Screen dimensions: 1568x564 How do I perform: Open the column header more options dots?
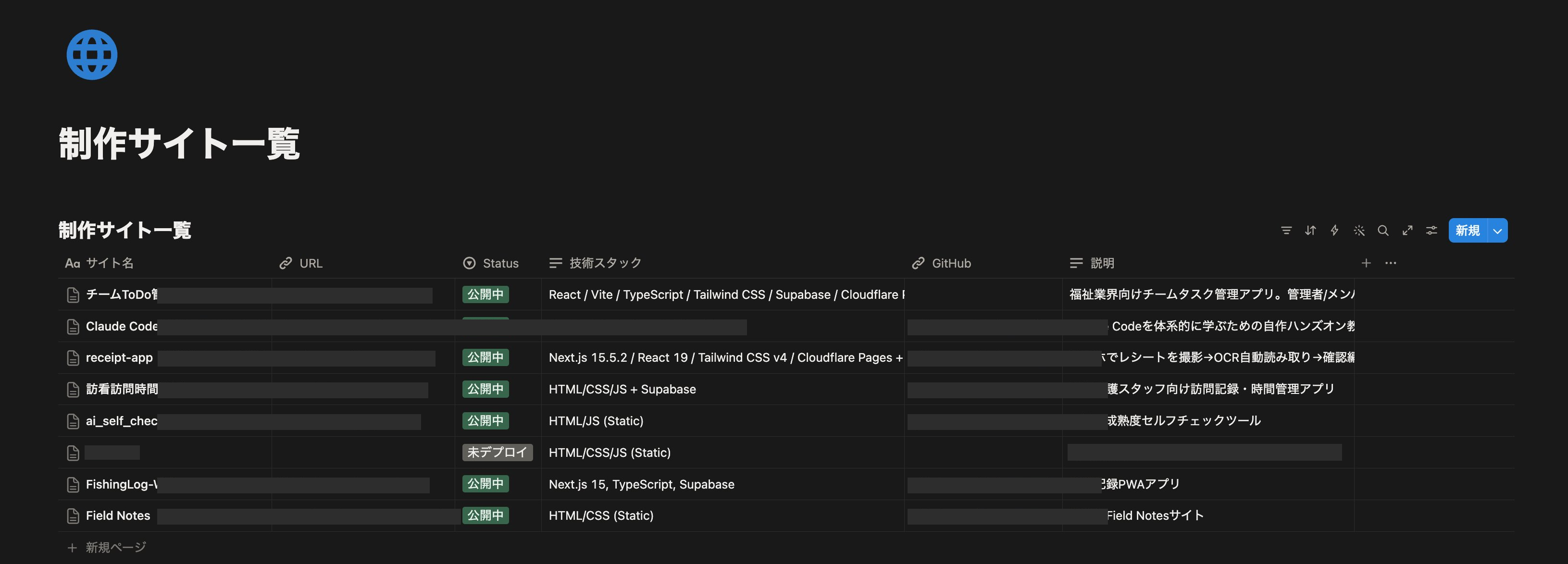point(1391,263)
